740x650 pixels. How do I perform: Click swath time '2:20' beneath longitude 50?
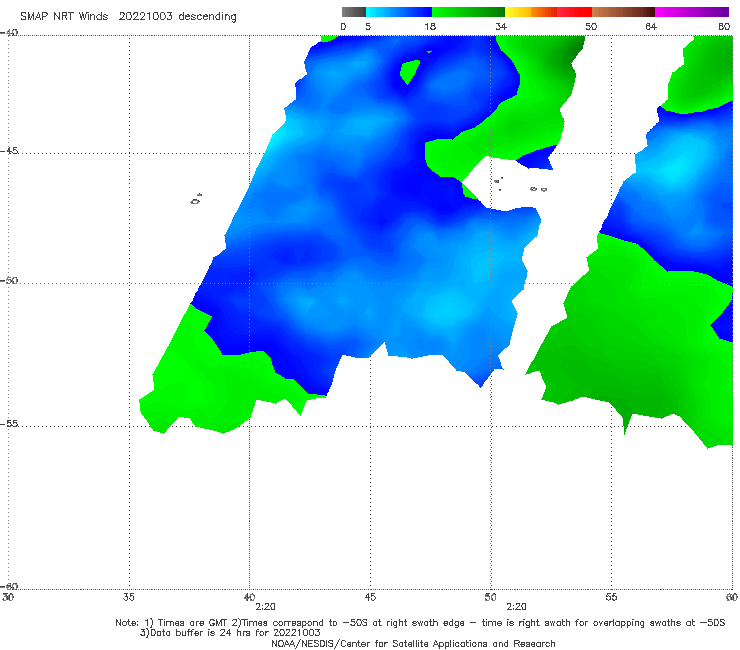516,607
